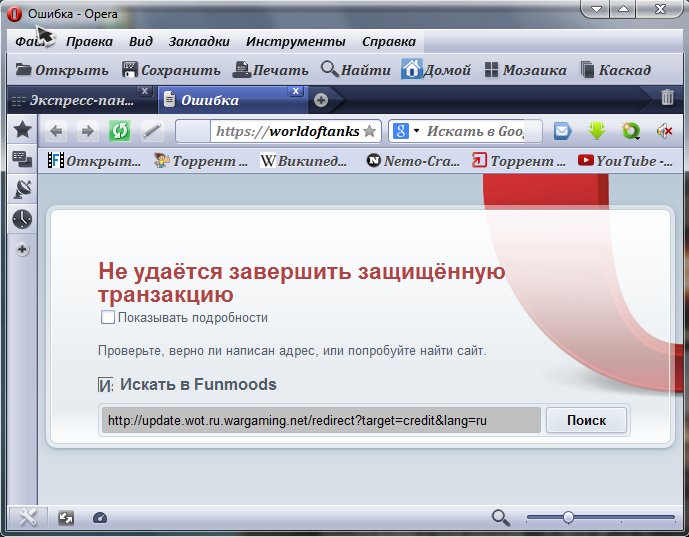Open the Справка menu
This screenshot has height=537, width=689.
388,42
